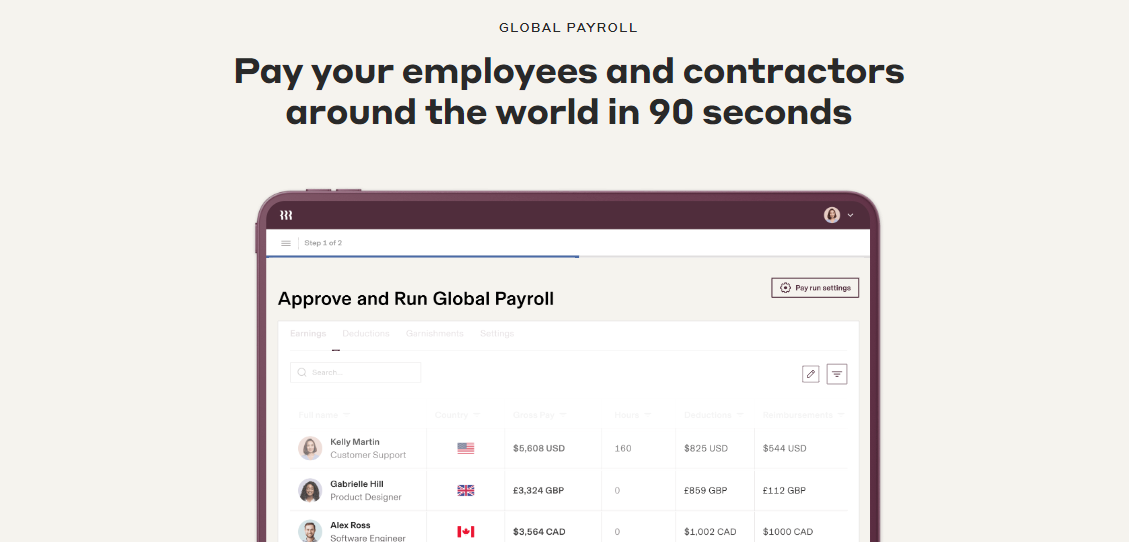Click Alex Ross's avatar photo
This screenshot has width=1129, height=542.
(310, 532)
